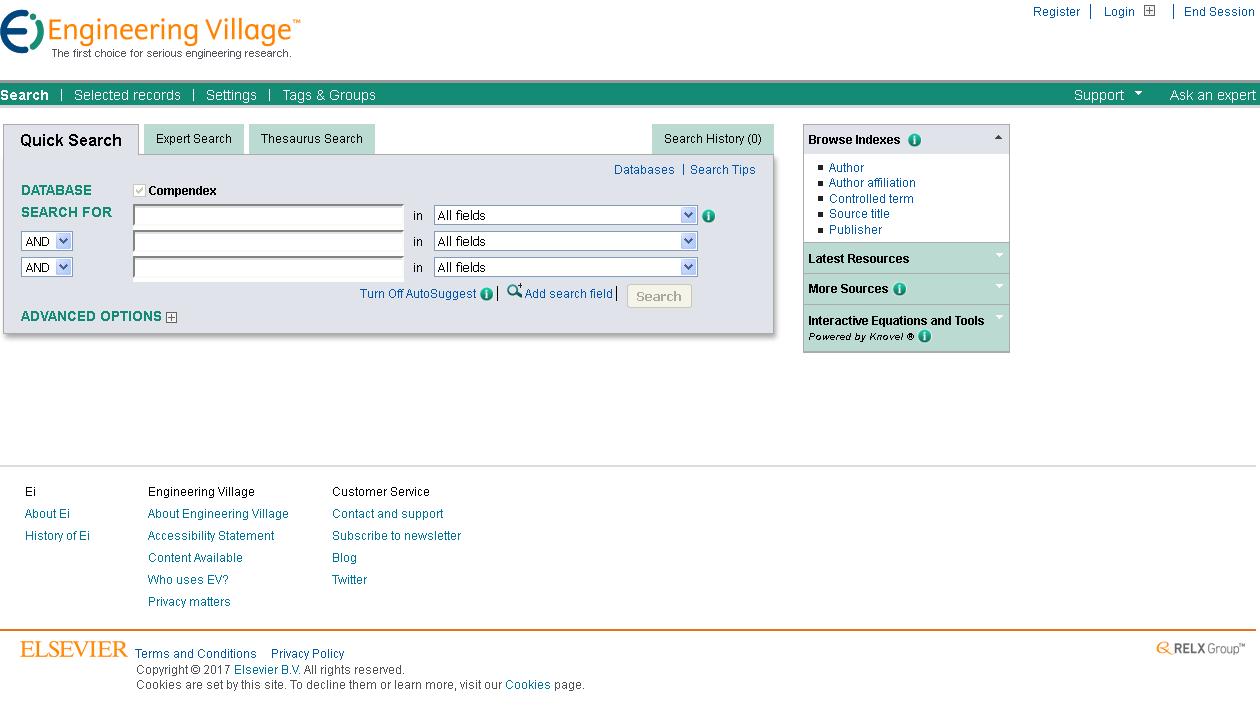
Task: Click the info icon next to Powered by Knovel
Action: [x=924, y=336]
